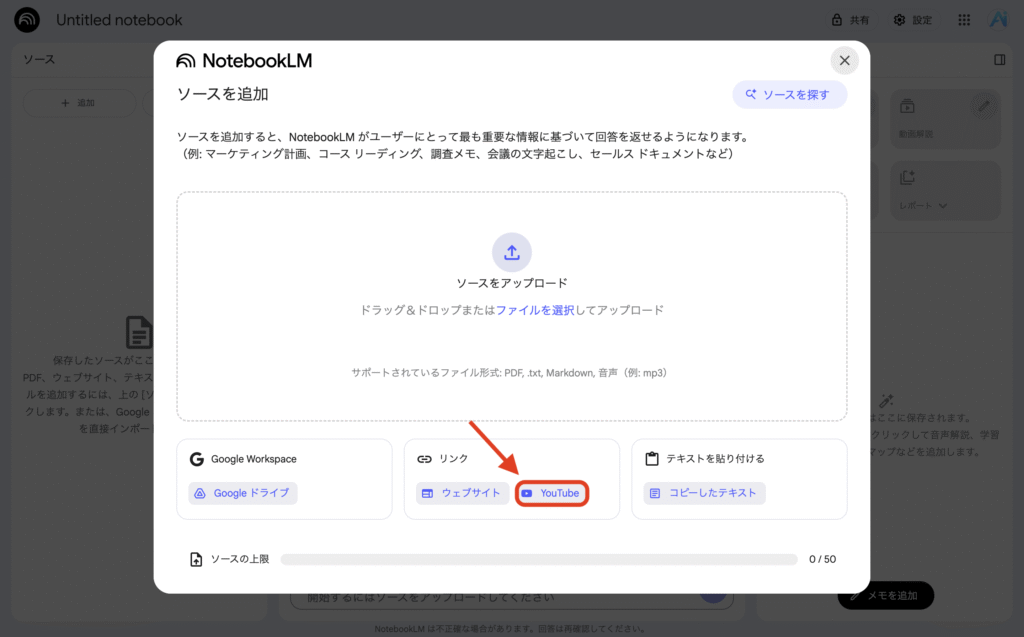Toggle the panel collapse icon at top right
The image size is (1024, 637).
999,60
